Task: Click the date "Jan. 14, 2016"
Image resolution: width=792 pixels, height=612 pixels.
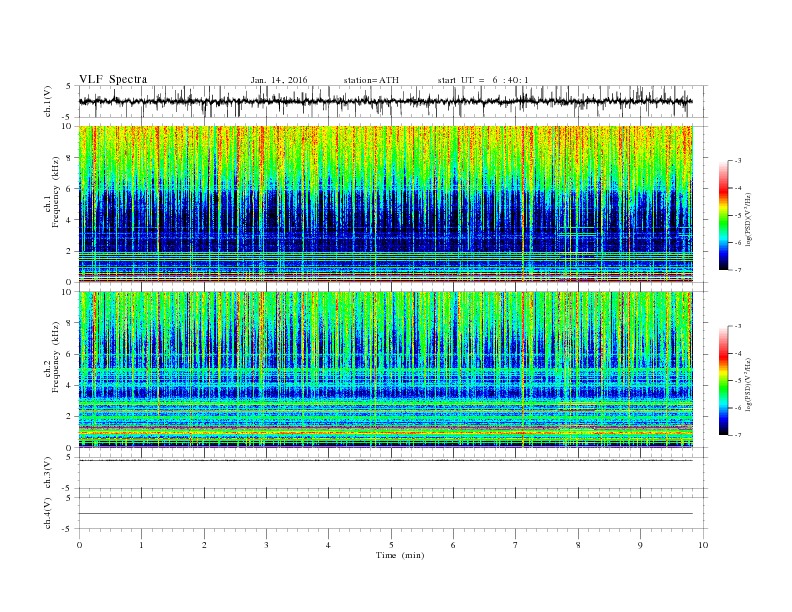Action: tap(279, 80)
